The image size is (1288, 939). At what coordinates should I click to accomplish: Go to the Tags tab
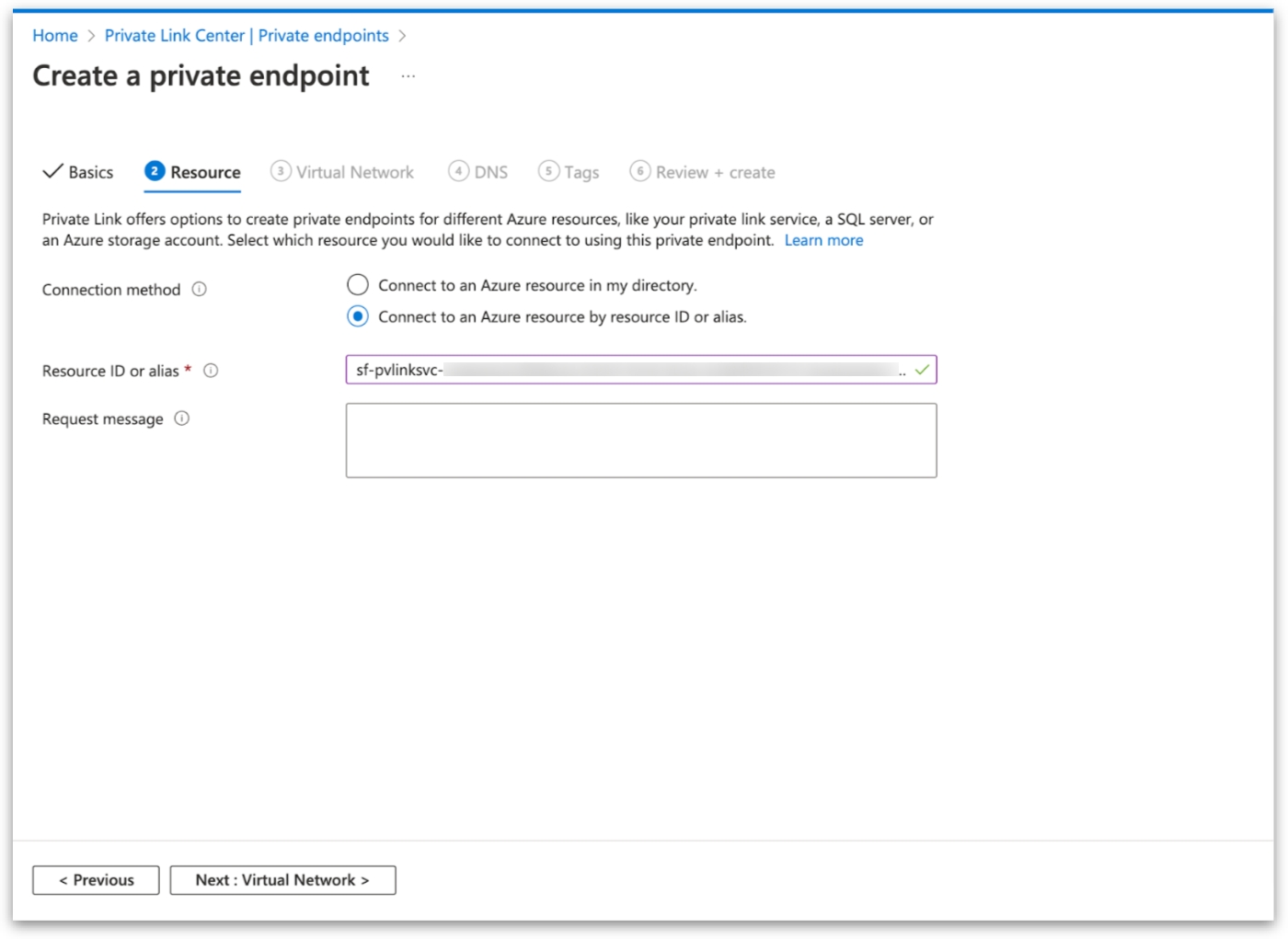pyautogui.click(x=581, y=173)
